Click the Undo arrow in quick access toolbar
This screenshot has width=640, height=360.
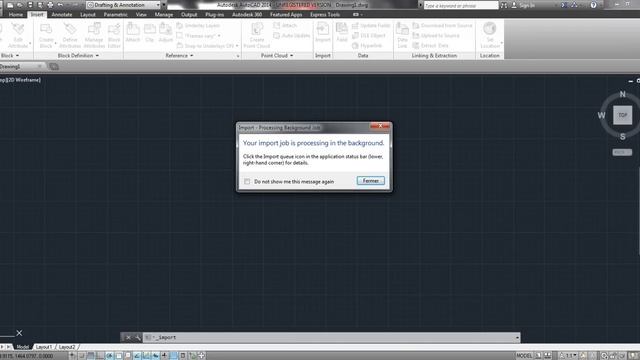click(x=60, y=5)
